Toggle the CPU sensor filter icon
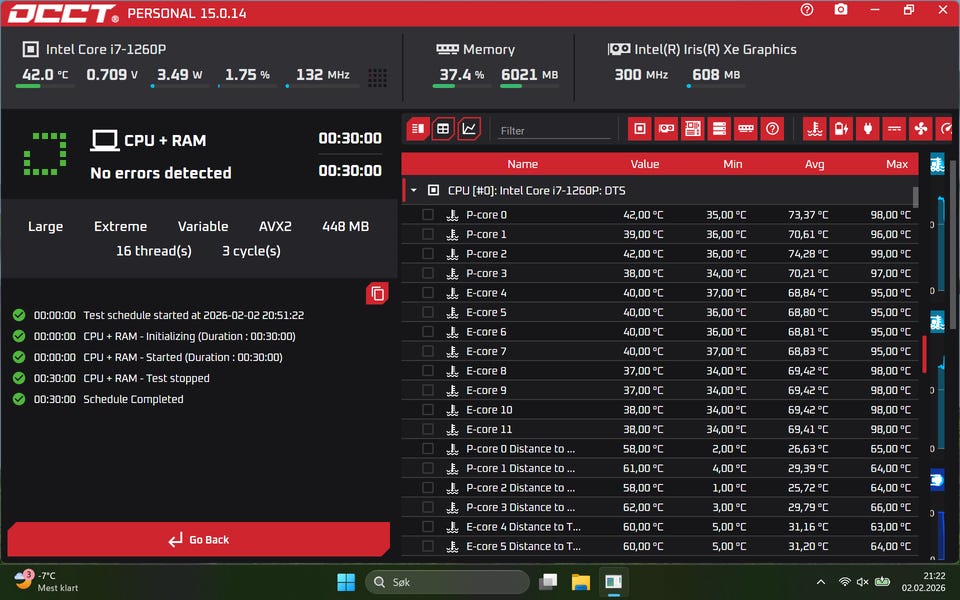This screenshot has width=960, height=600. coord(640,129)
